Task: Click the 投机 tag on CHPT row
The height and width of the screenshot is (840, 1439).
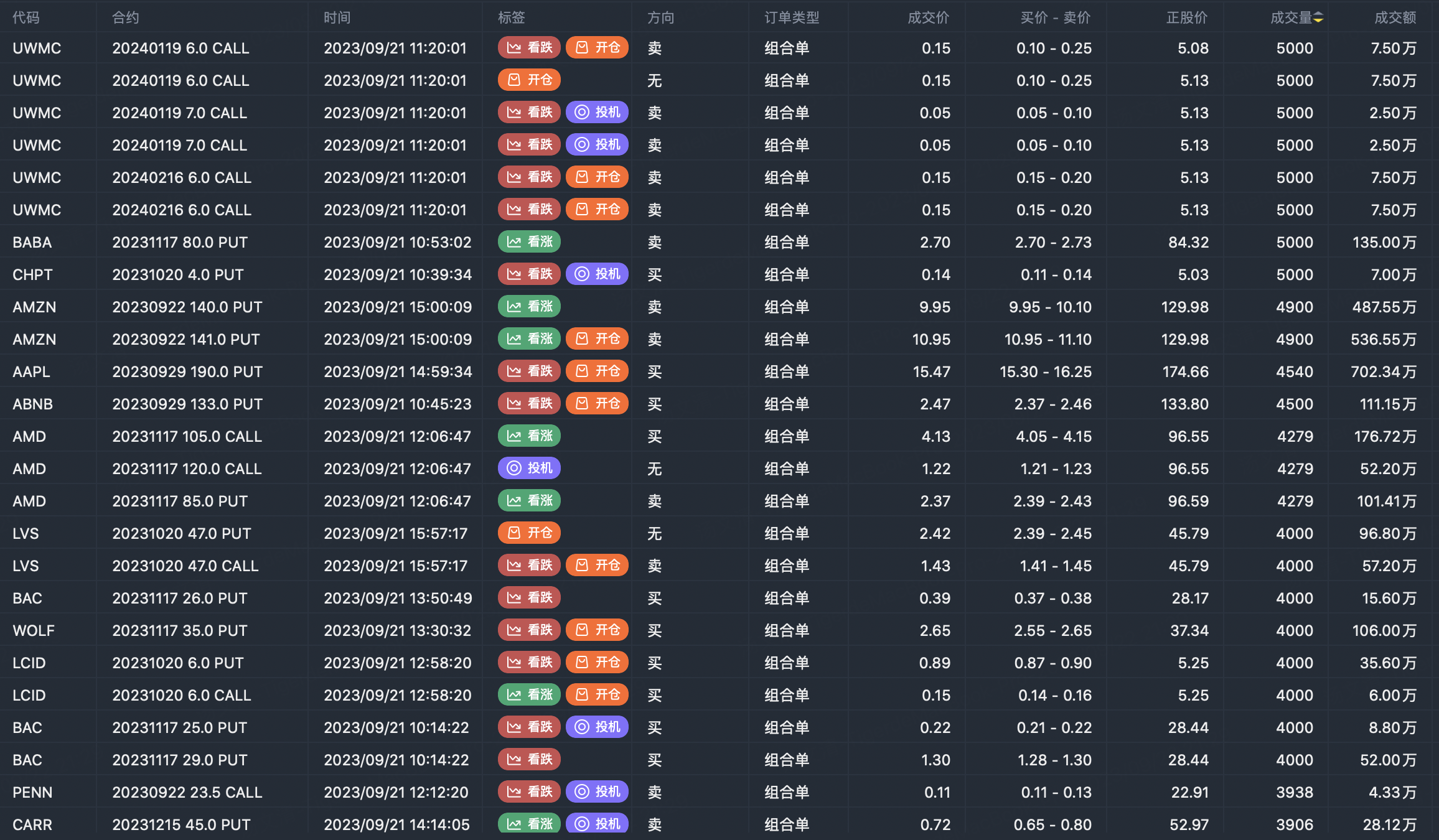Action: click(597, 274)
